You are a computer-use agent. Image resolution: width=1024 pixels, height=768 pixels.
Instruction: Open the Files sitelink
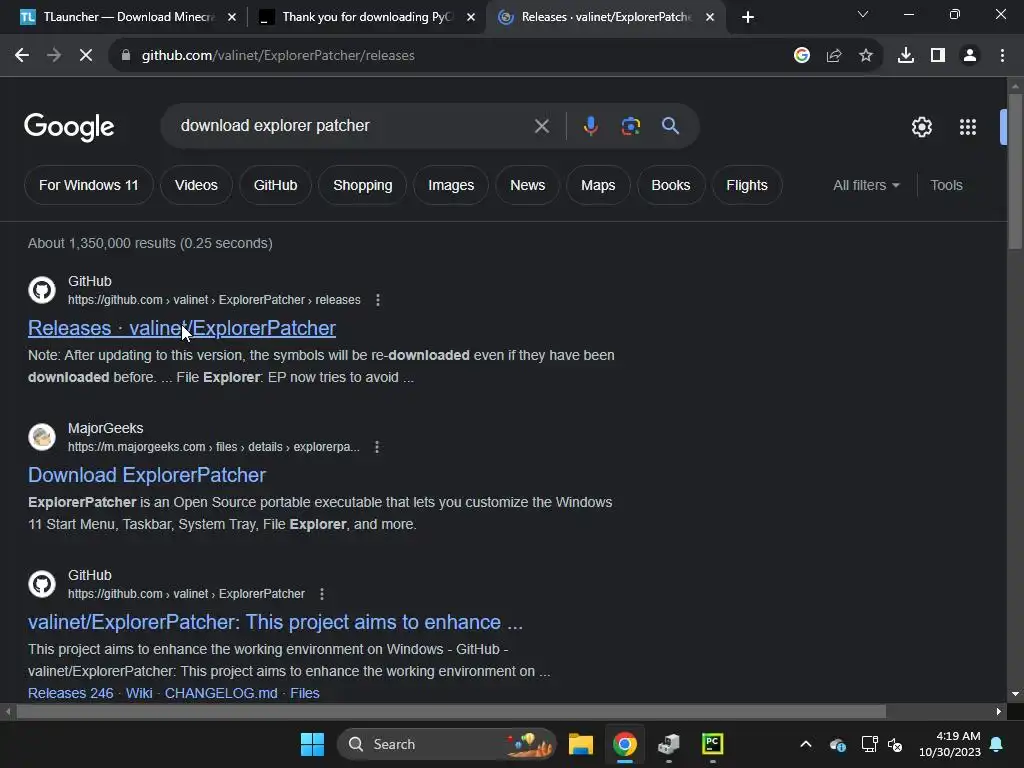(305, 693)
